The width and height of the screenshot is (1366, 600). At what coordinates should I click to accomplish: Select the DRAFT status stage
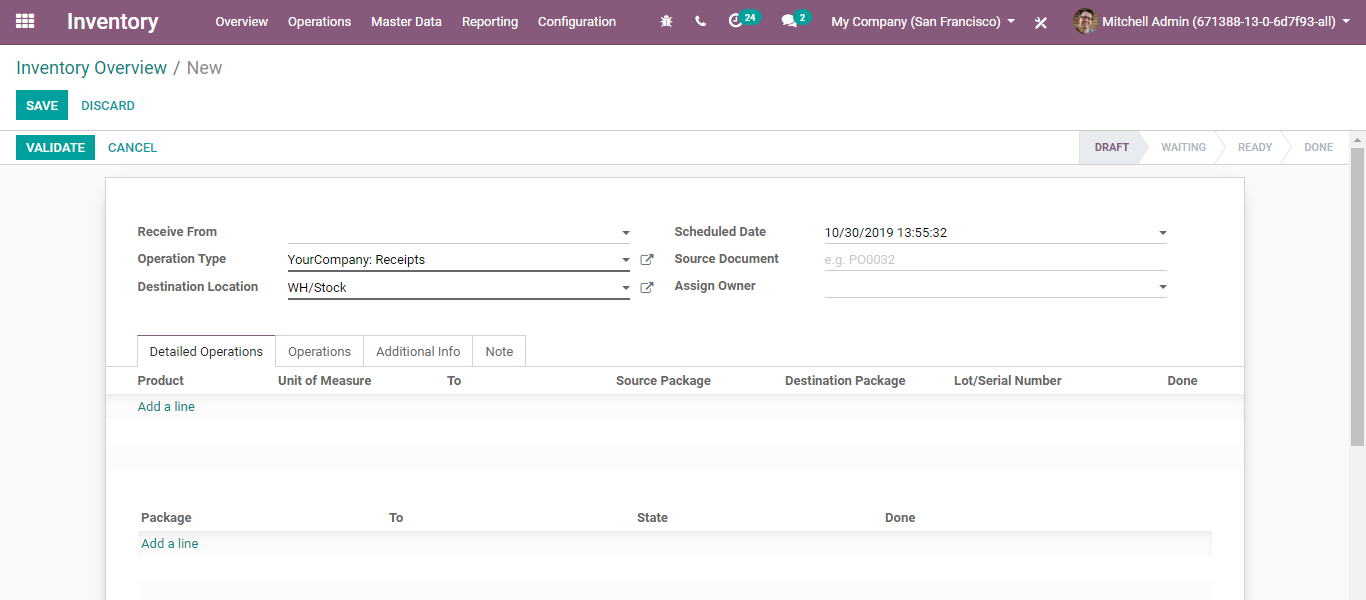pyautogui.click(x=1111, y=147)
